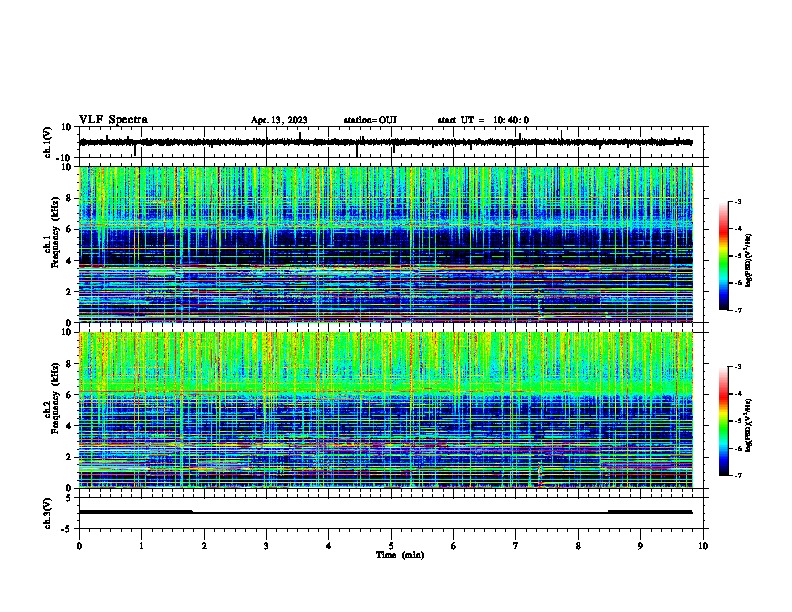
Task: Click time axis tick label "8"
Action: click(578, 546)
